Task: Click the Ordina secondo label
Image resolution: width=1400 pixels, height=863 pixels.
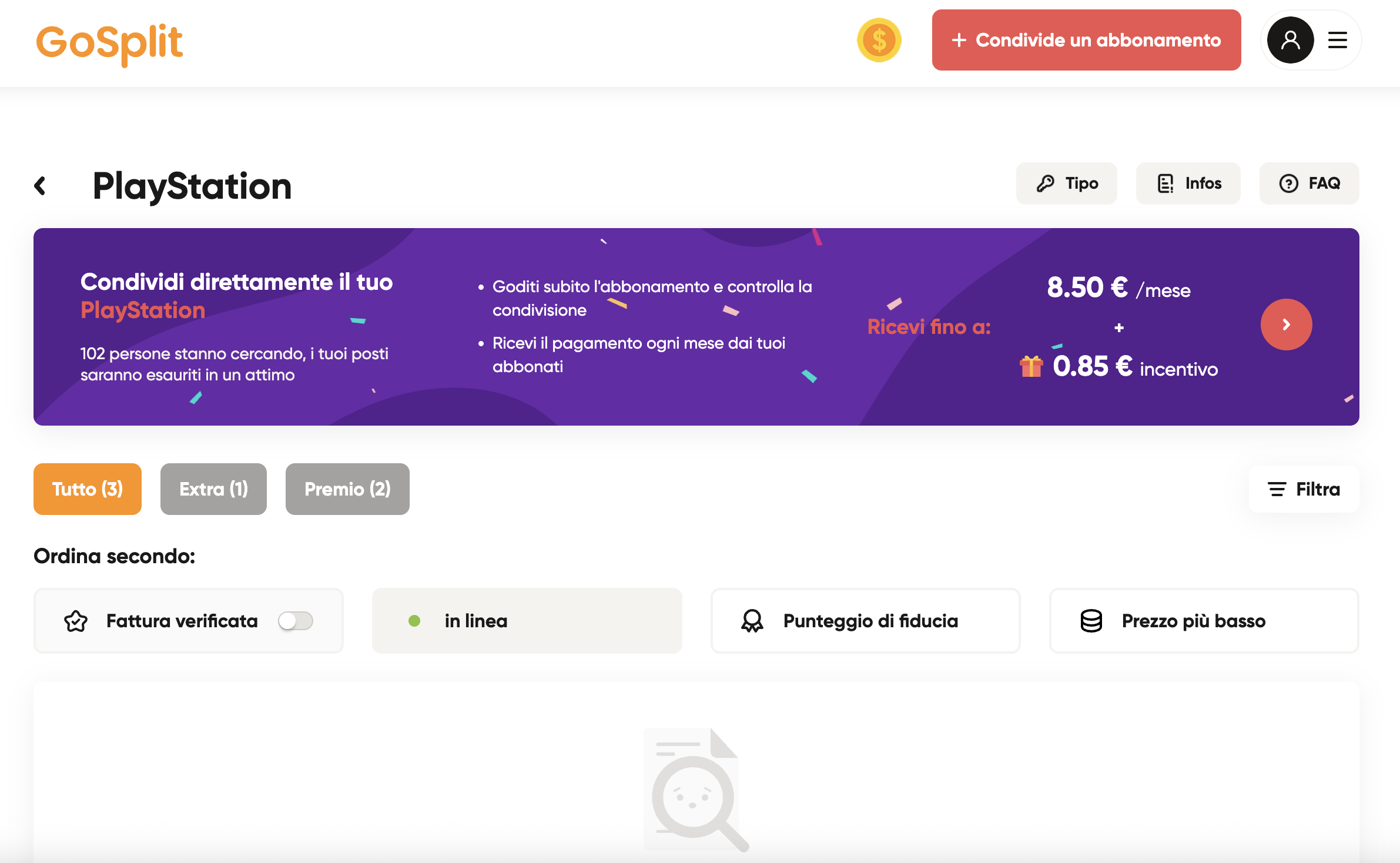Action: 115,556
